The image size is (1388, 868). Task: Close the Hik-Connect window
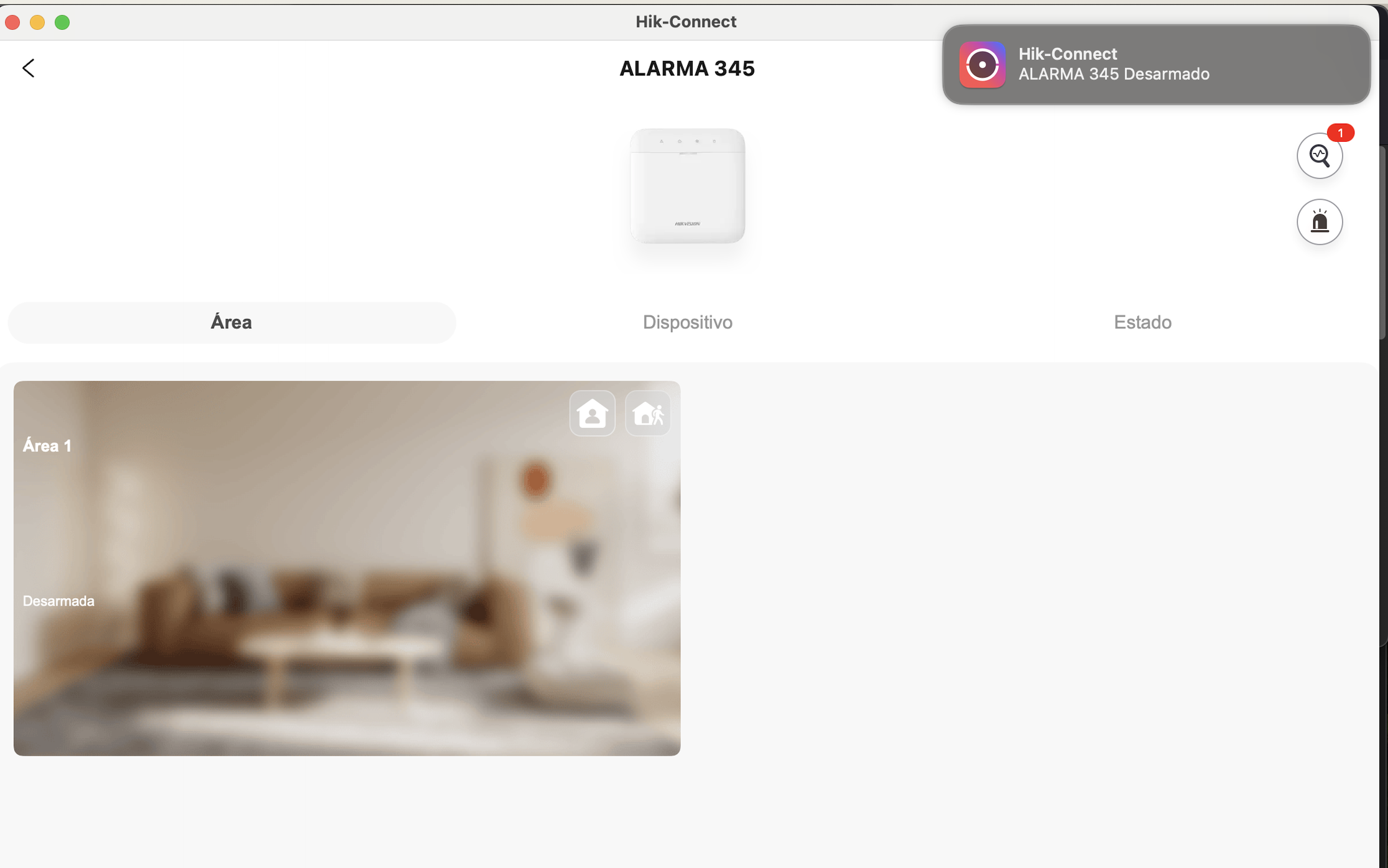pos(13,22)
